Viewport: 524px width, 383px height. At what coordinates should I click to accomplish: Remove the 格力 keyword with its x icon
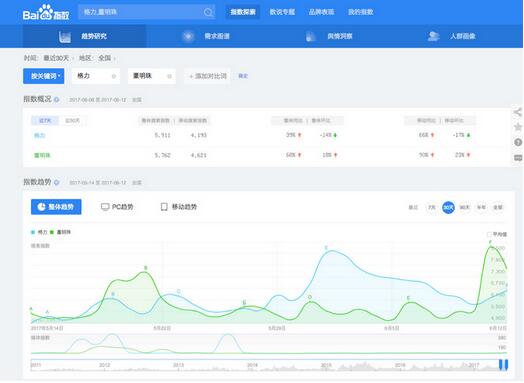(114, 76)
